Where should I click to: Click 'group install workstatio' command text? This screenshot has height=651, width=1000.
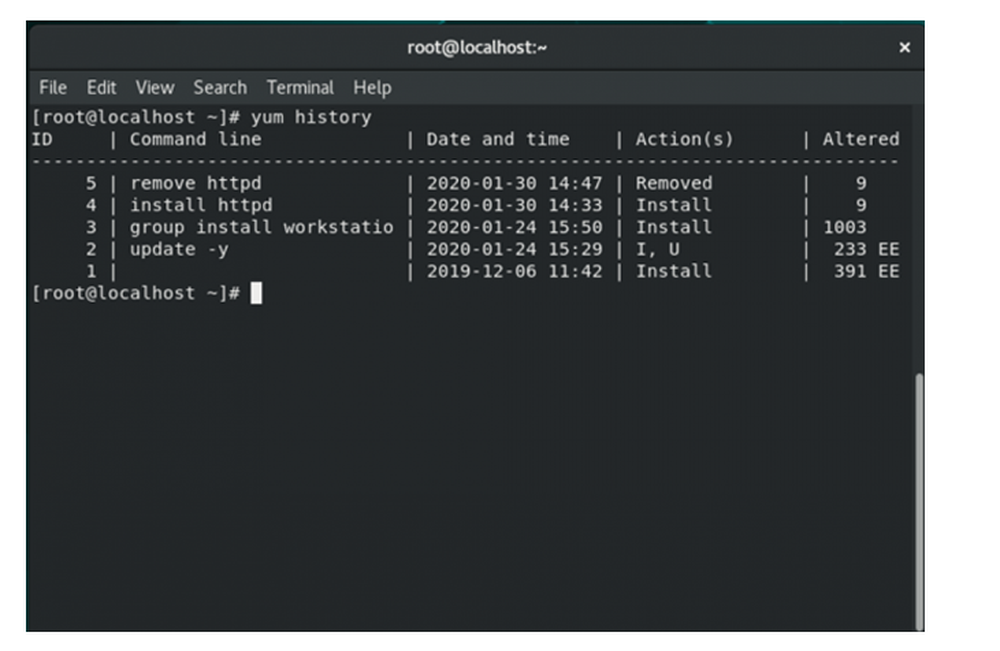click(x=261, y=228)
